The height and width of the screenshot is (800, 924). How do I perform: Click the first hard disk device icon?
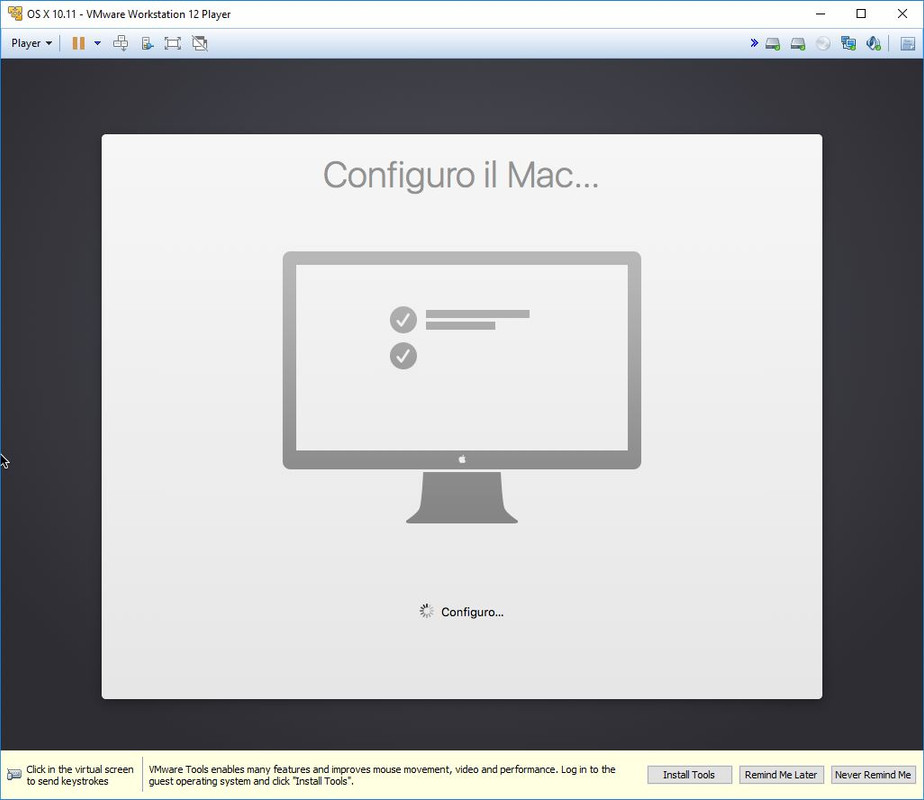[773, 44]
